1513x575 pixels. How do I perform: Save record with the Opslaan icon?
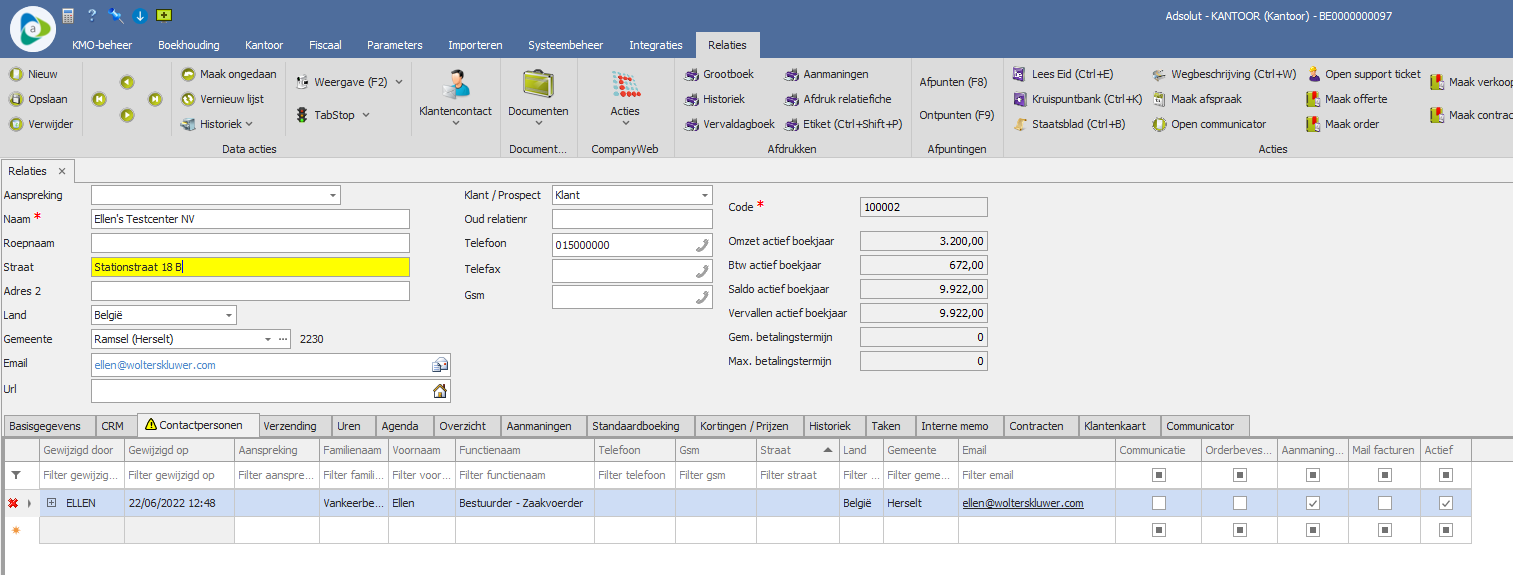coord(16,99)
